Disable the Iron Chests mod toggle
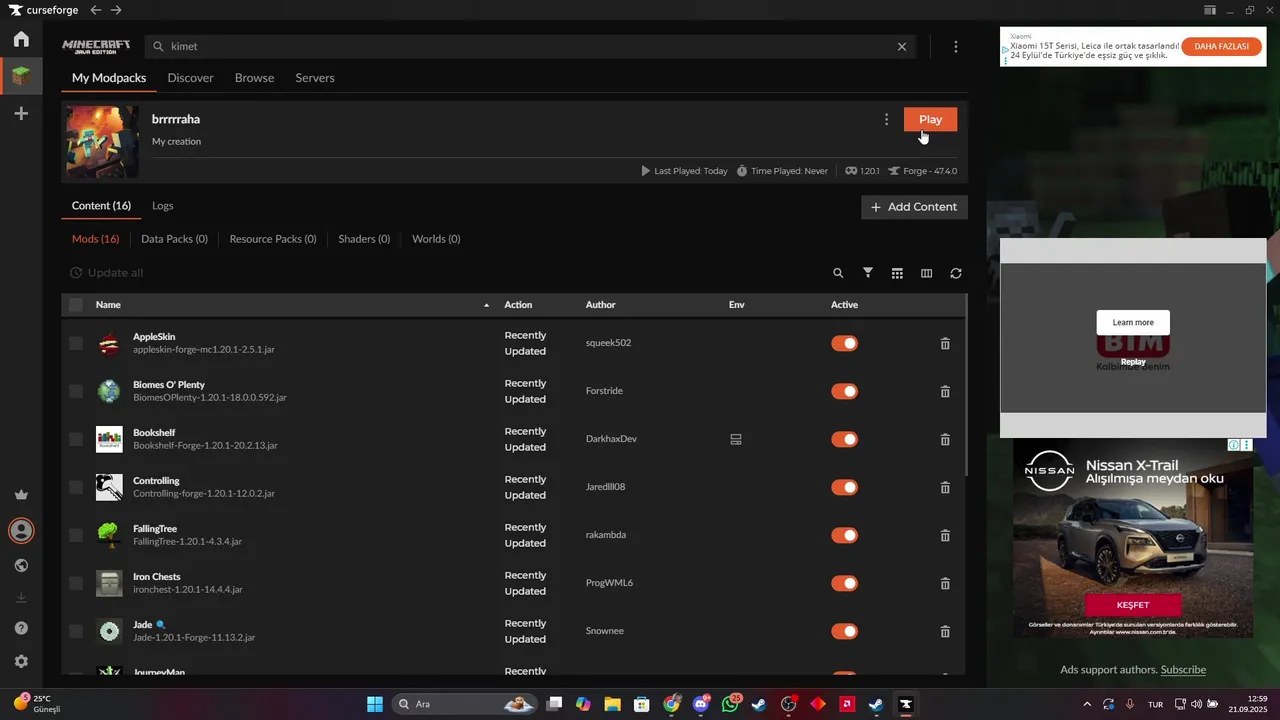The height and width of the screenshot is (720, 1280). coord(845,583)
